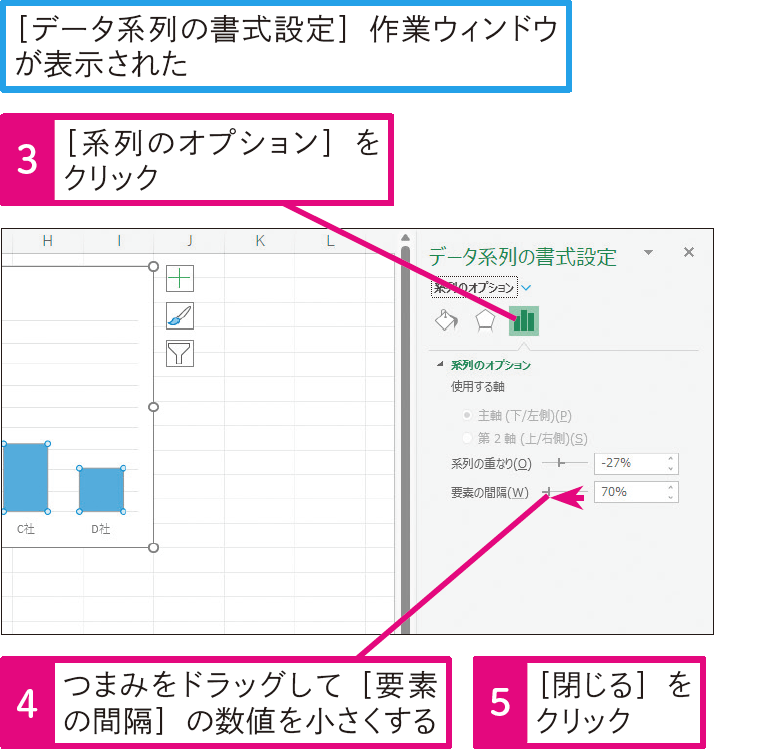Open the task pane options dropdown arrow
Image resolution: width=783 pixels, height=749 pixels.
click(648, 253)
